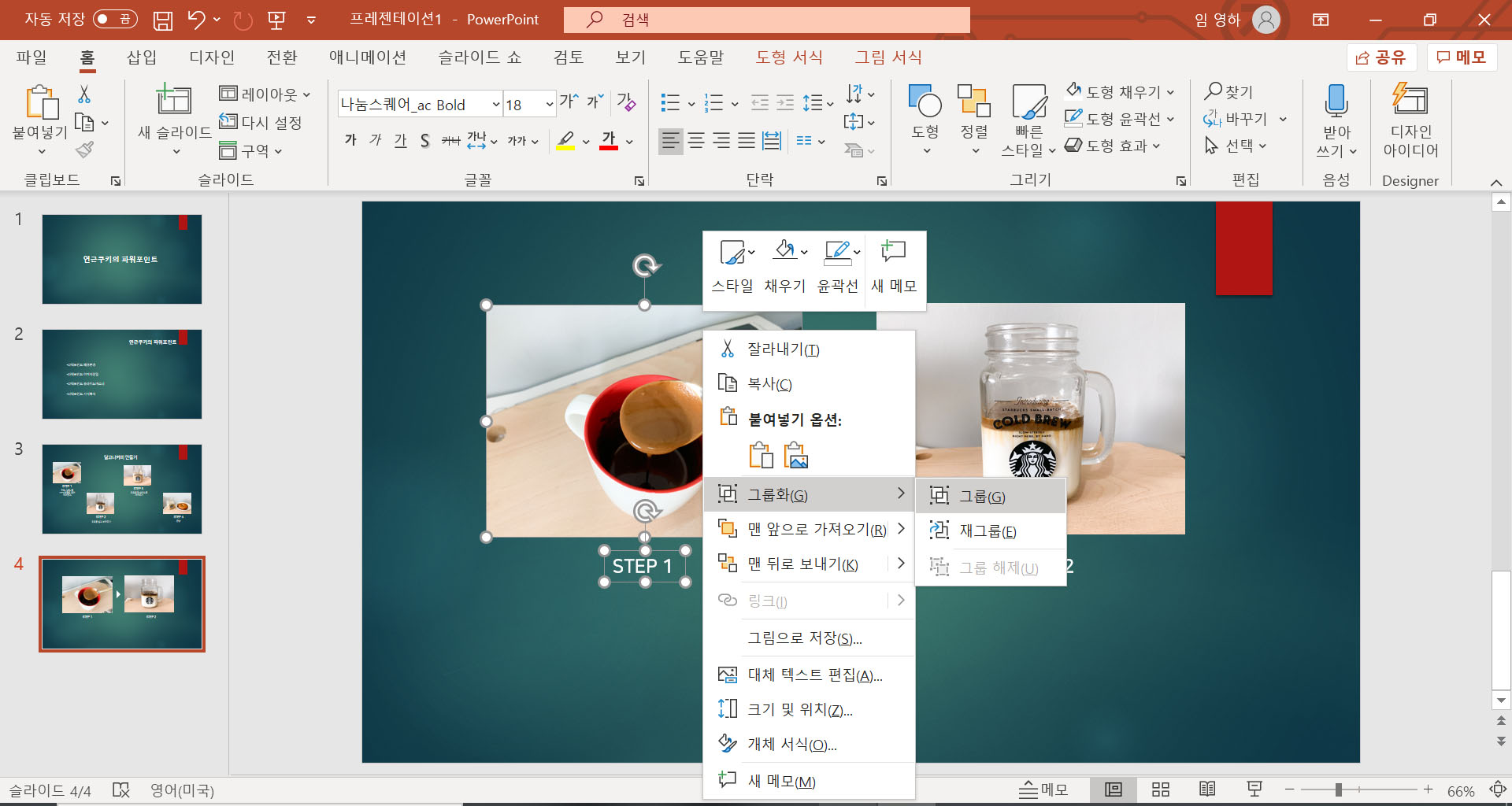Click the 메모 comments button top right
The width and height of the screenshot is (1512, 806).
(x=1462, y=57)
